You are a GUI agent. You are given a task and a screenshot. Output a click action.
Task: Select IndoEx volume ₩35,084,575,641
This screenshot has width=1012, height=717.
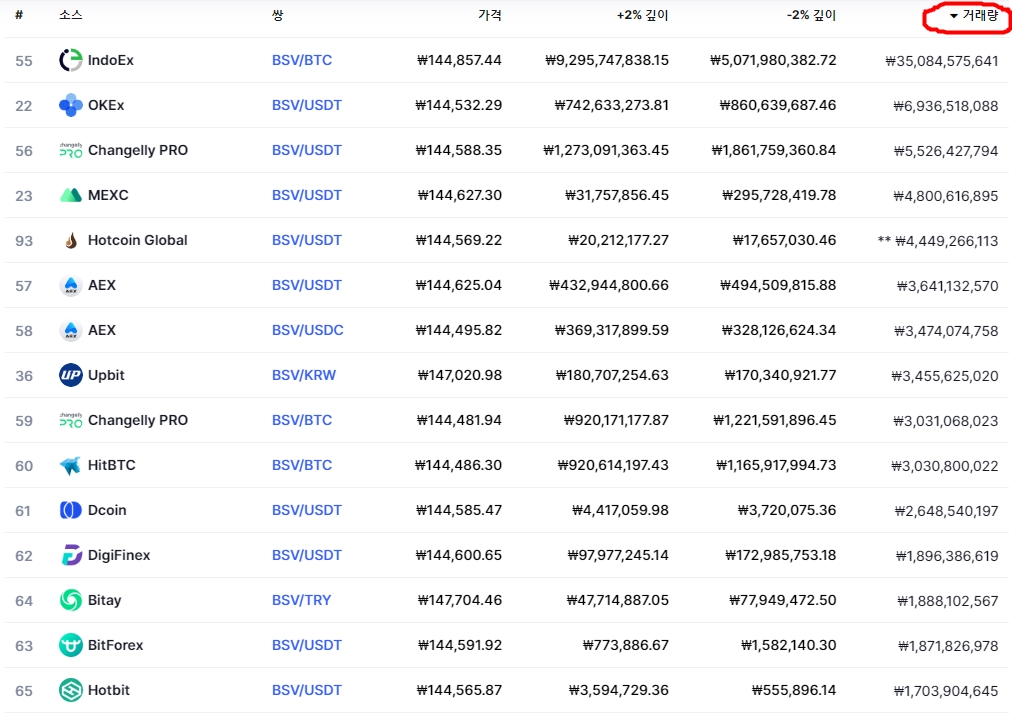[x=942, y=61]
